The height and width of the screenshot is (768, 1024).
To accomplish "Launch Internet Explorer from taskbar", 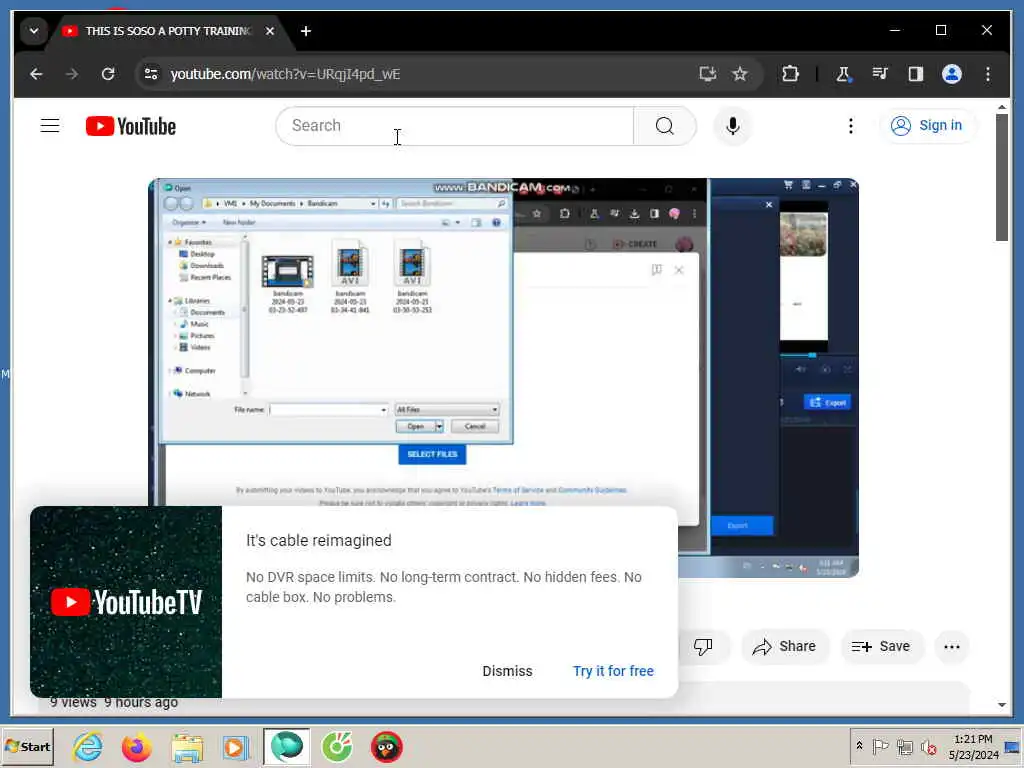I will click(x=88, y=746).
